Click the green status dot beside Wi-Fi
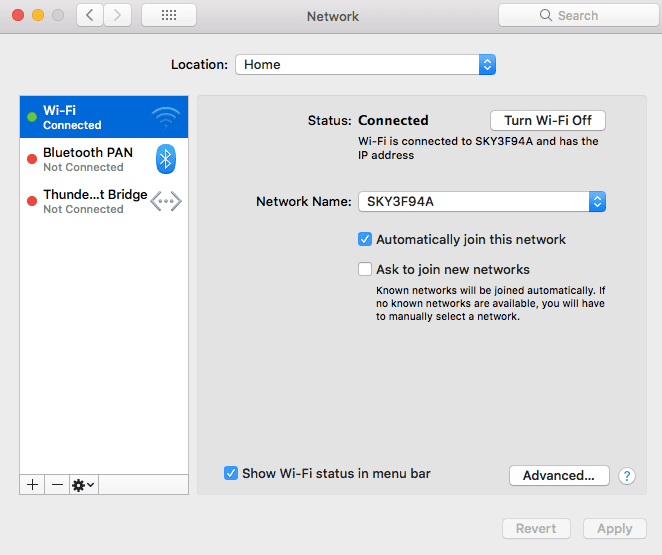Image resolution: width=662 pixels, height=555 pixels. [32, 117]
